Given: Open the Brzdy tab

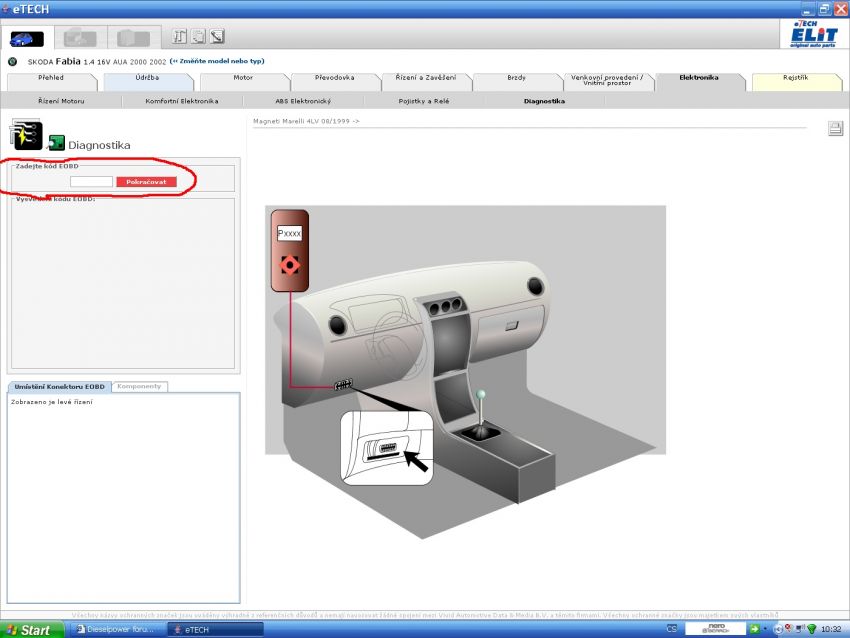Looking at the screenshot, I should point(517,81).
